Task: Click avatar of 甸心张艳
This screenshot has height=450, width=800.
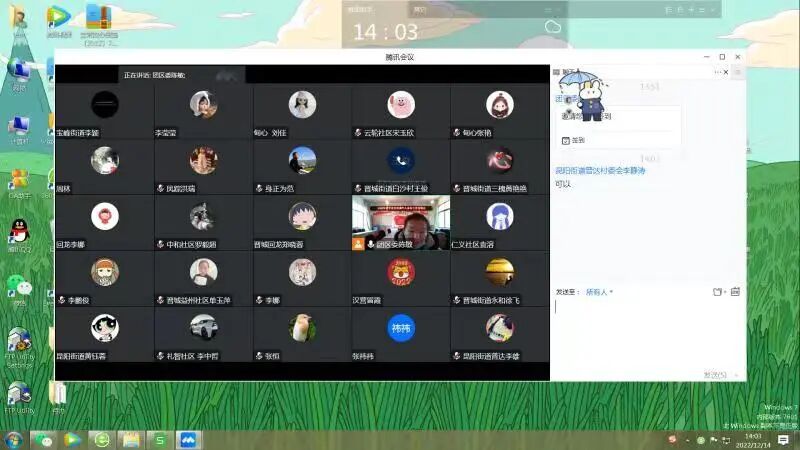Action: [499, 105]
